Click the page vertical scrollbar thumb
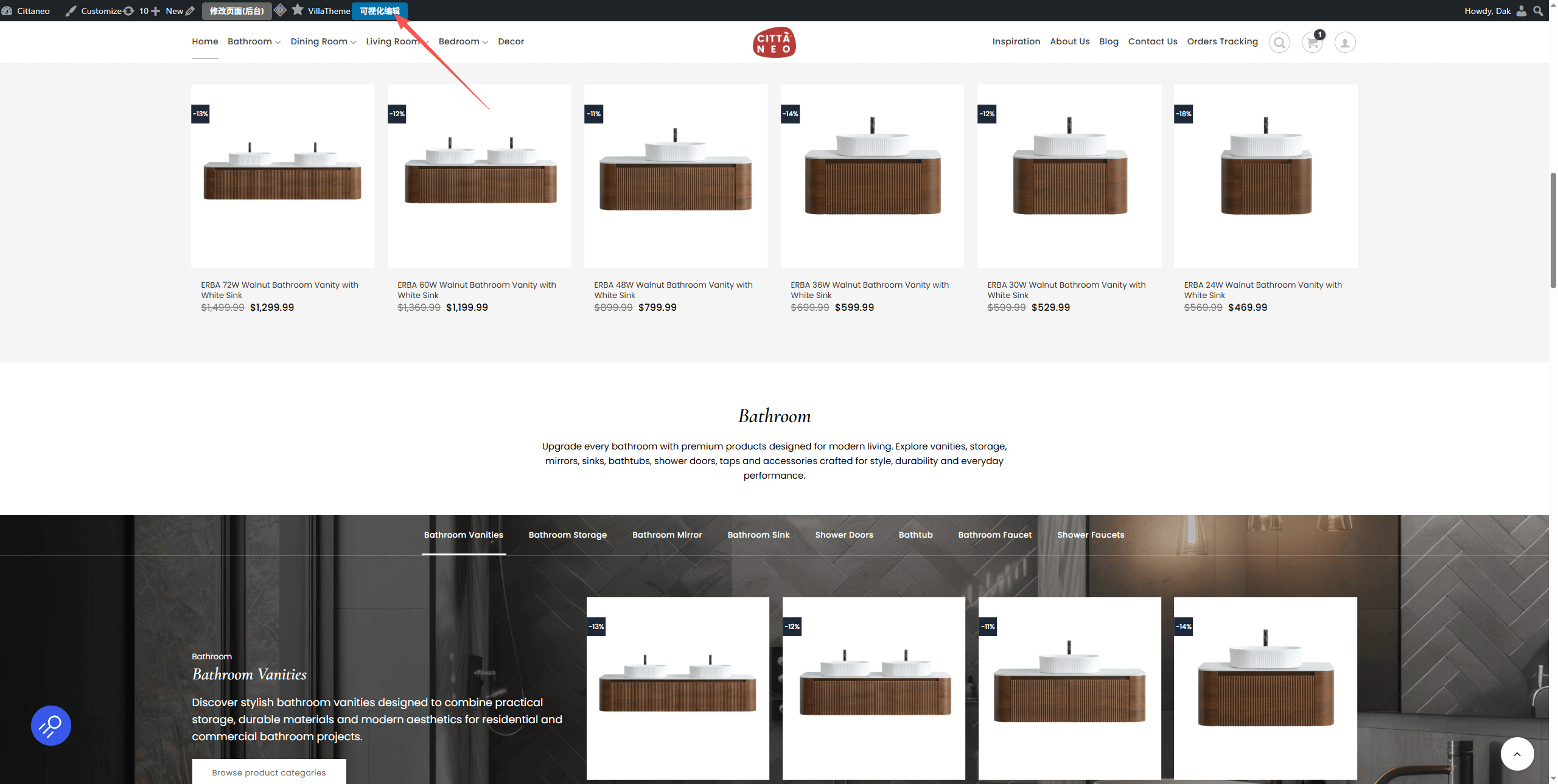Image resolution: width=1558 pixels, height=784 pixels. pos(1553,230)
